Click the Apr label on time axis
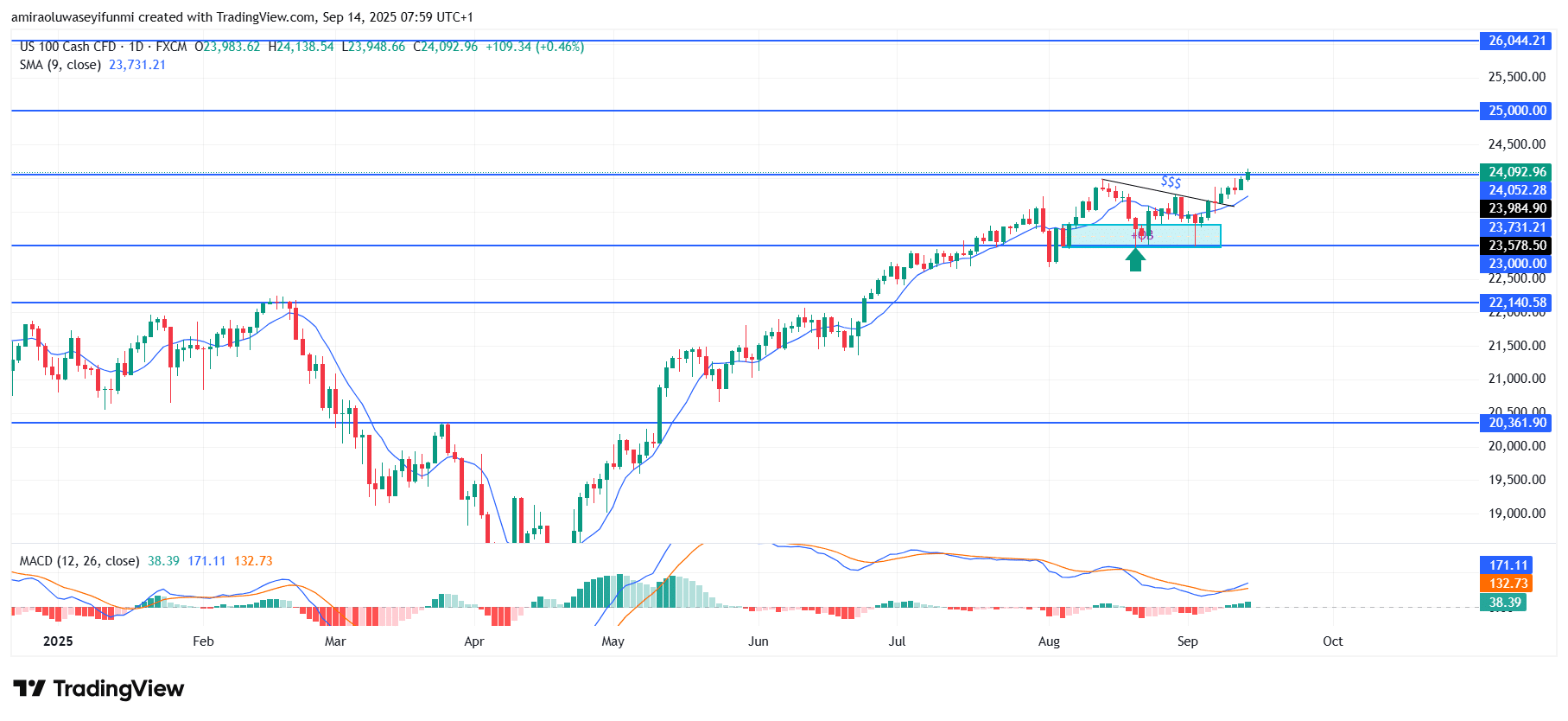 coord(474,641)
